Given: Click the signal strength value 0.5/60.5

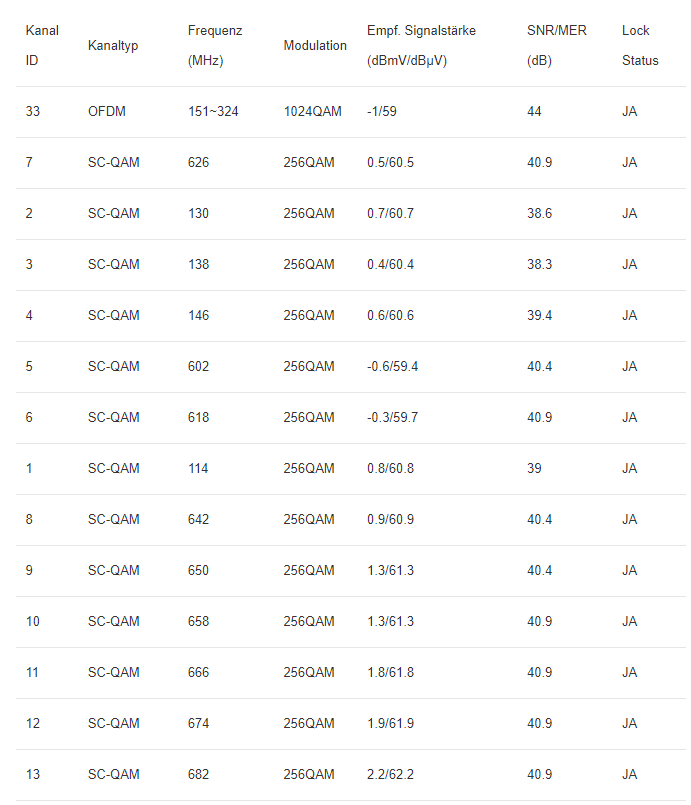Looking at the screenshot, I should [x=390, y=162].
